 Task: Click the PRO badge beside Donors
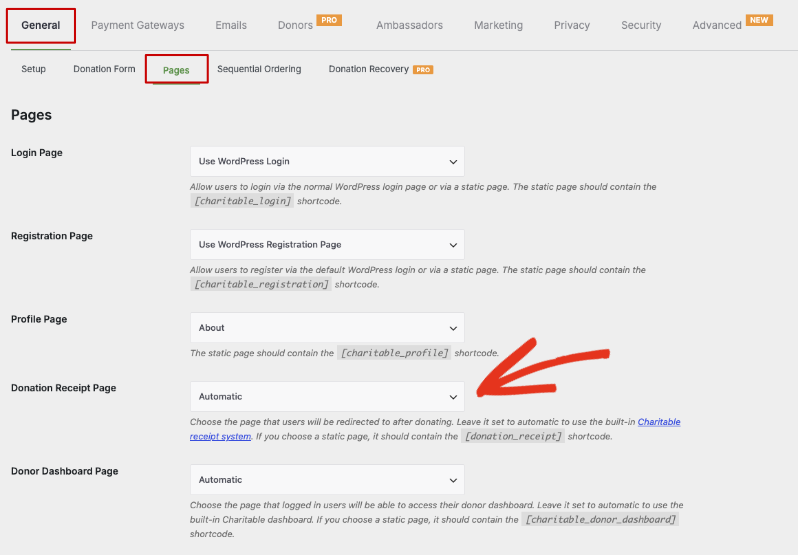(329, 20)
